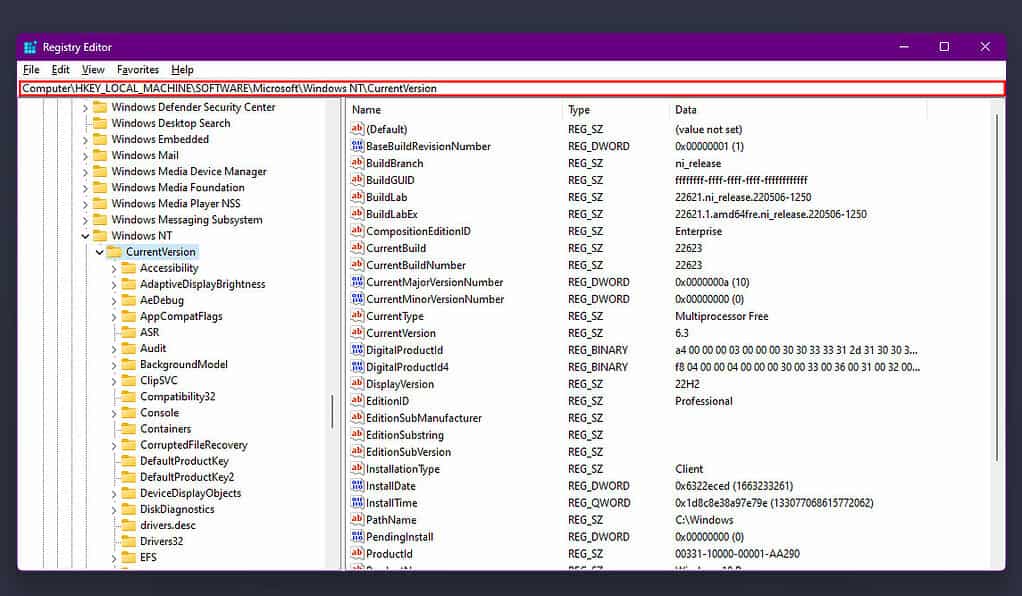The image size is (1022, 596).
Task: Select the Compatibility32 key
Action: click(x=177, y=396)
